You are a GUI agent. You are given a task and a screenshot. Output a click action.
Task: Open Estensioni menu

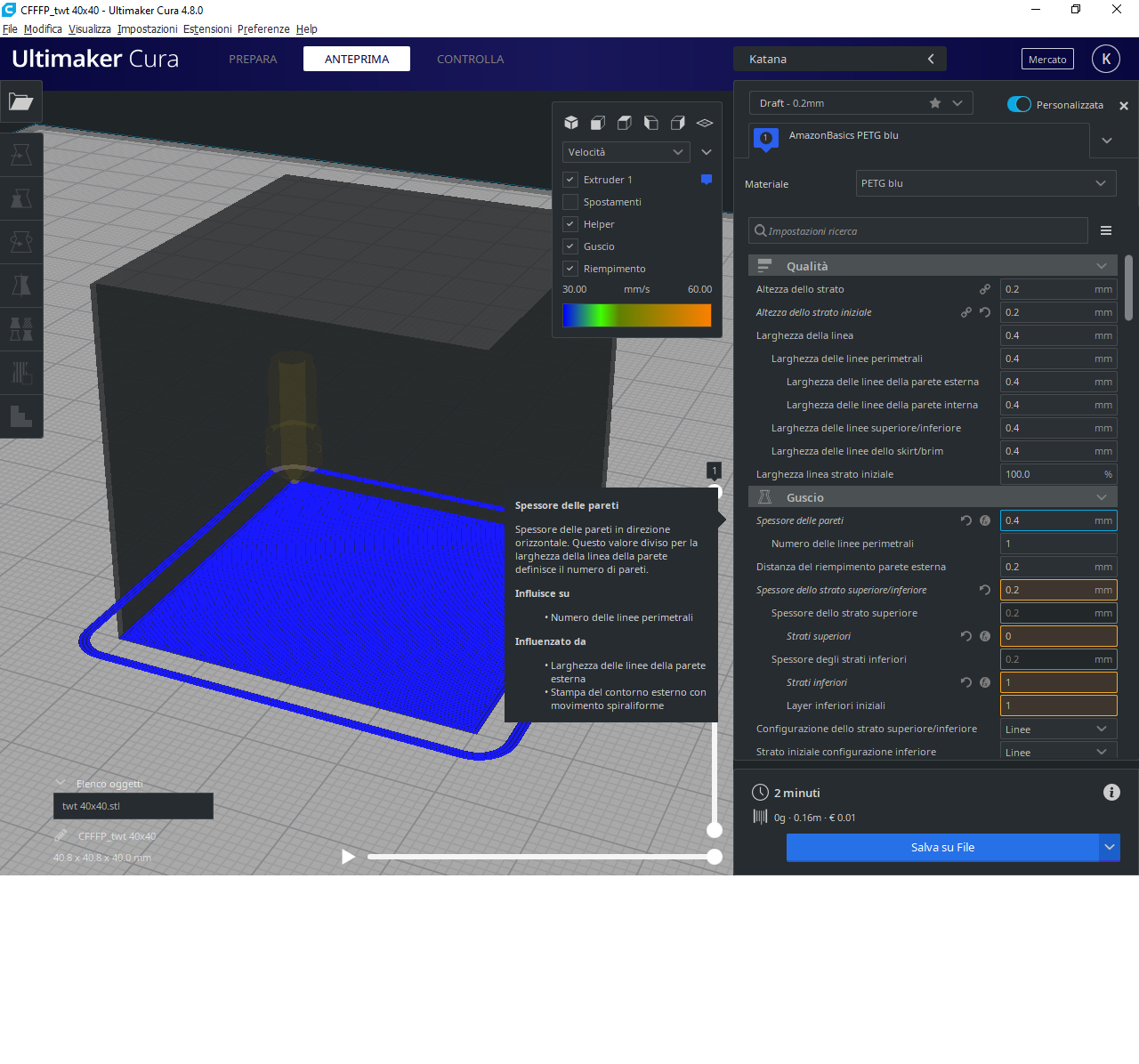tap(207, 29)
